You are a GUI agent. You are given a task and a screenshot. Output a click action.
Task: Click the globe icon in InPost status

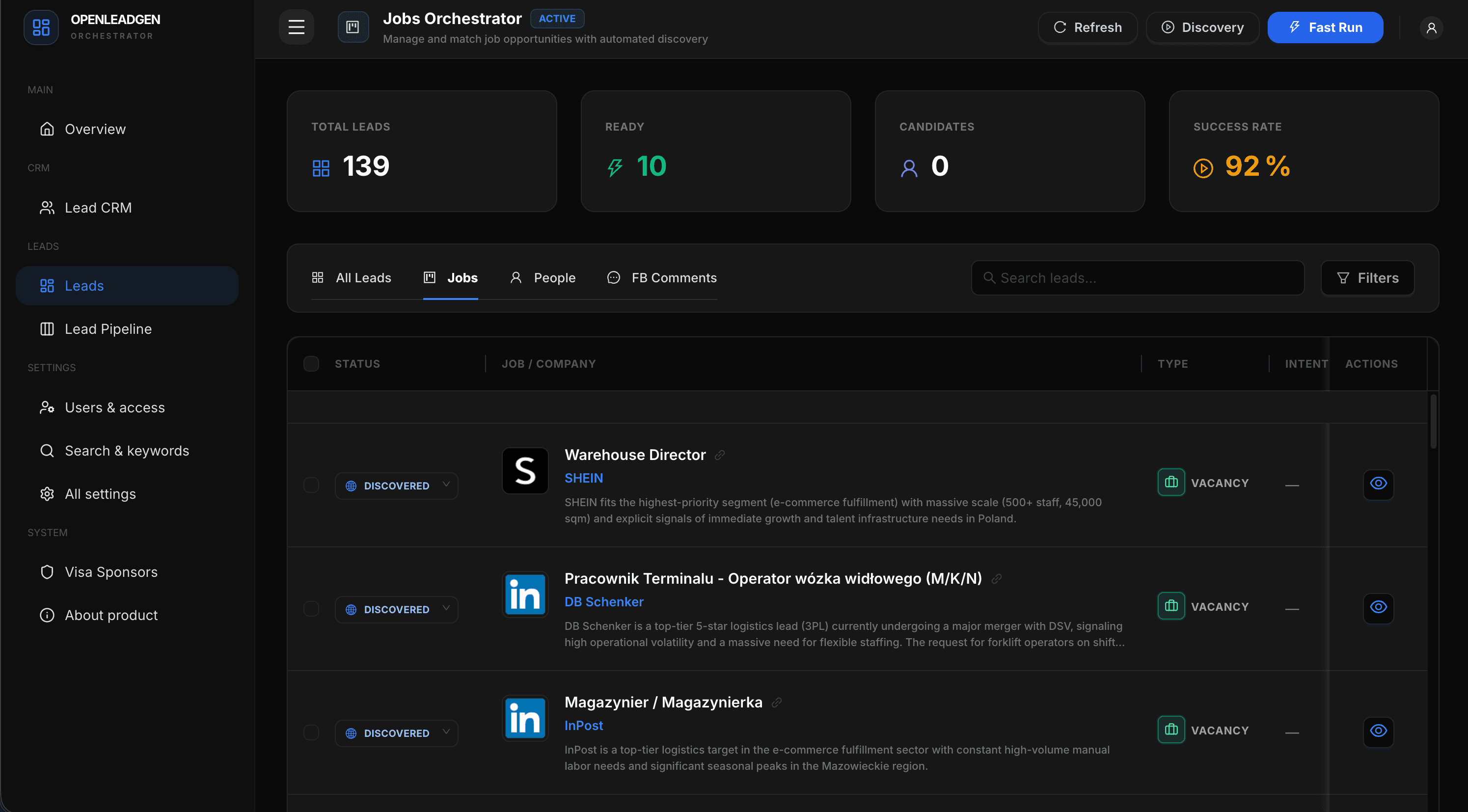click(x=351, y=733)
